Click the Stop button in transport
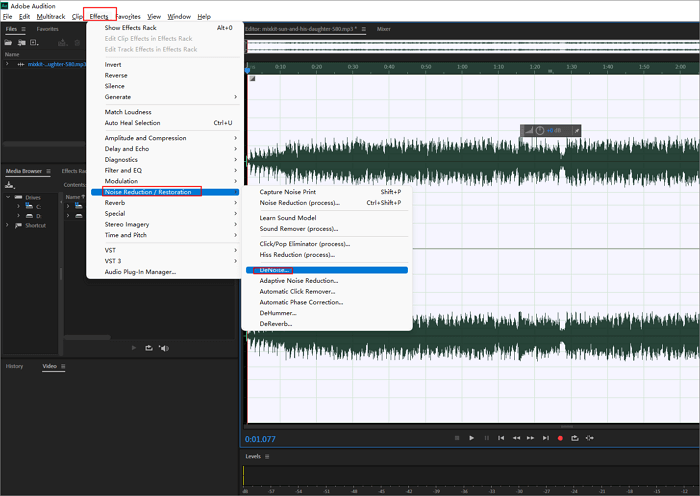The height and width of the screenshot is (496, 700). pyautogui.click(x=457, y=438)
